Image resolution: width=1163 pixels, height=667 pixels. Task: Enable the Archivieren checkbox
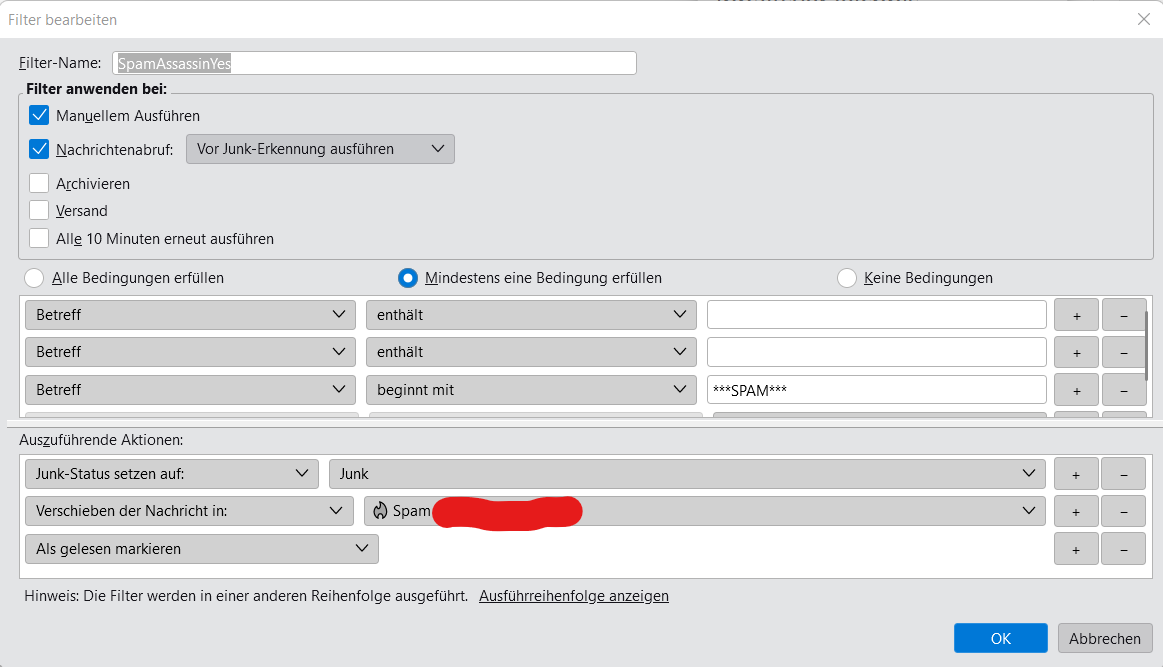click(40, 184)
